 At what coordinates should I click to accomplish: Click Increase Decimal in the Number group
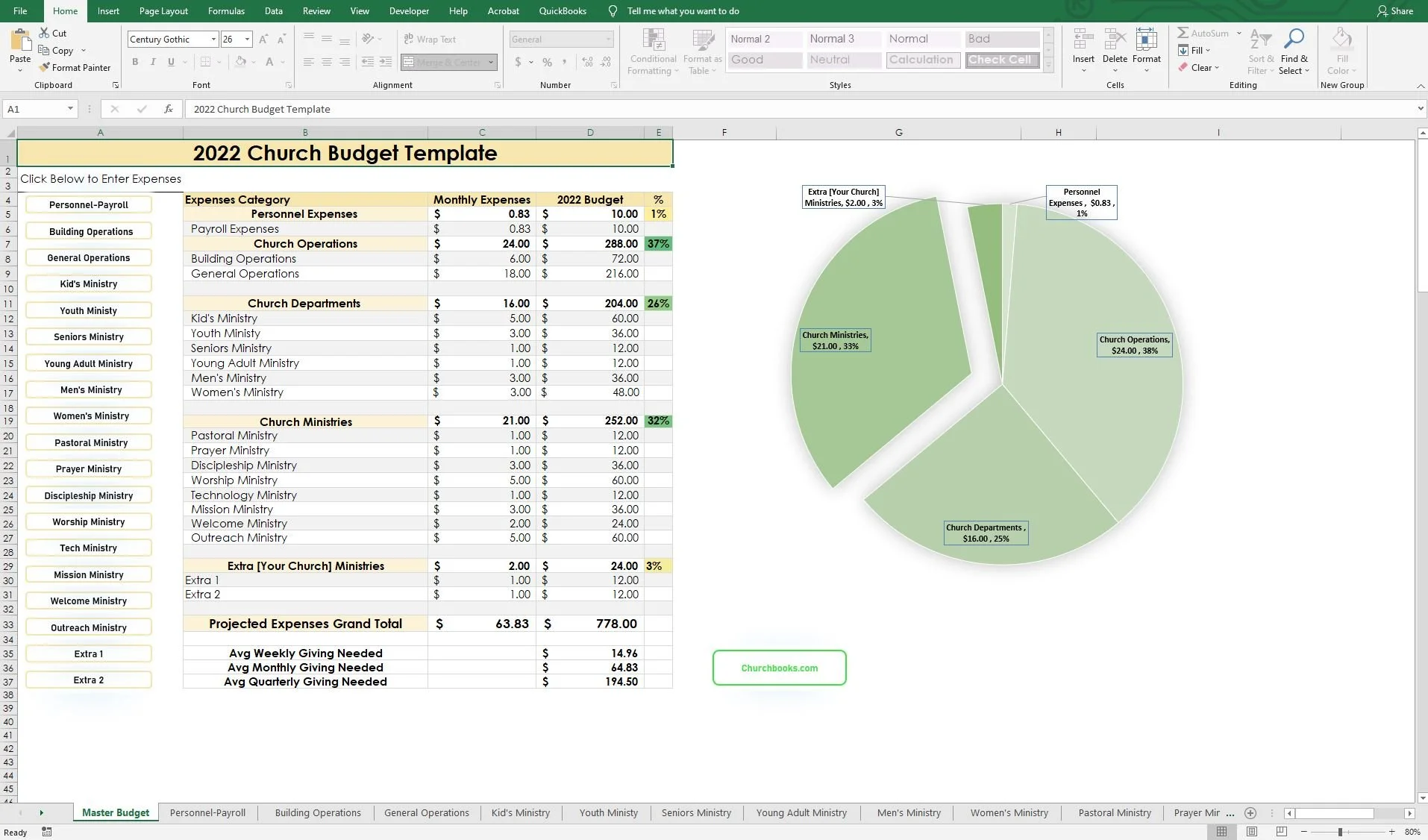pos(588,63)
